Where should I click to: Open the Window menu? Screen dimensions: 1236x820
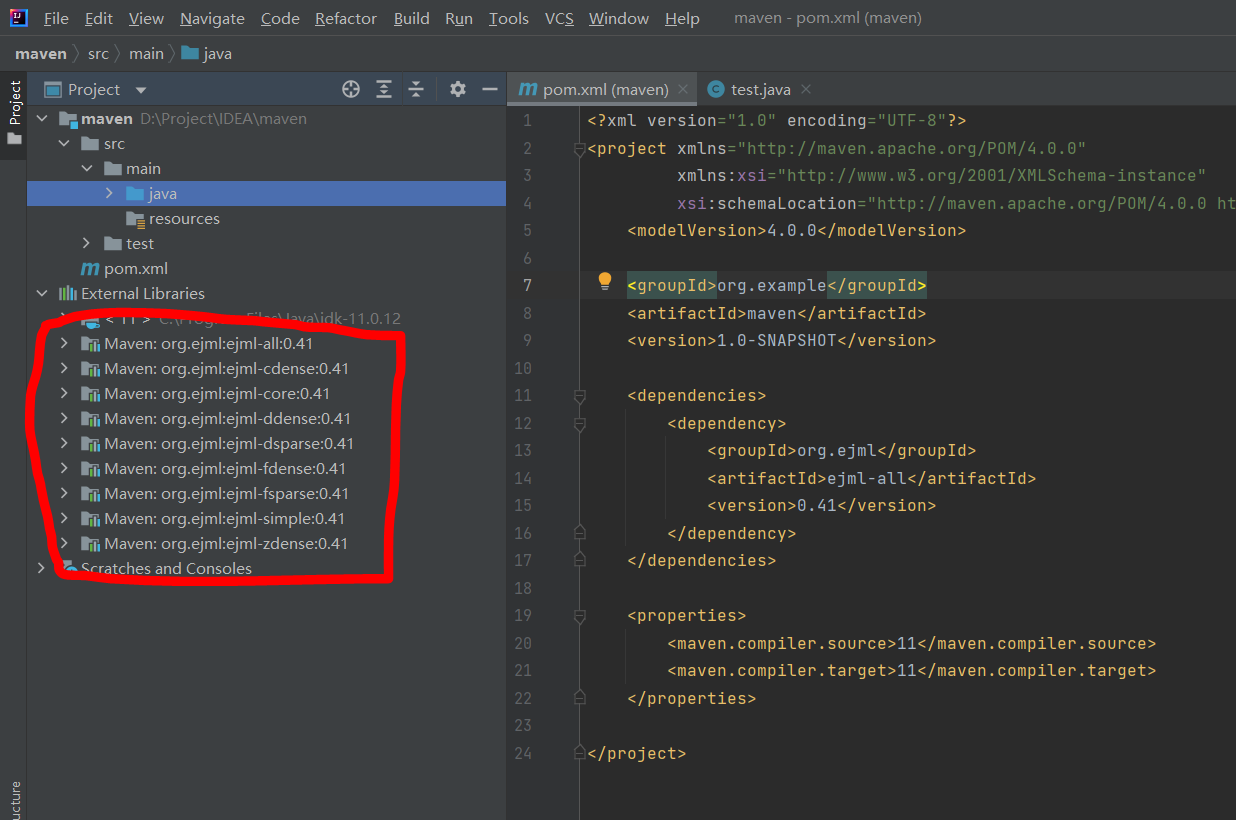619,19
